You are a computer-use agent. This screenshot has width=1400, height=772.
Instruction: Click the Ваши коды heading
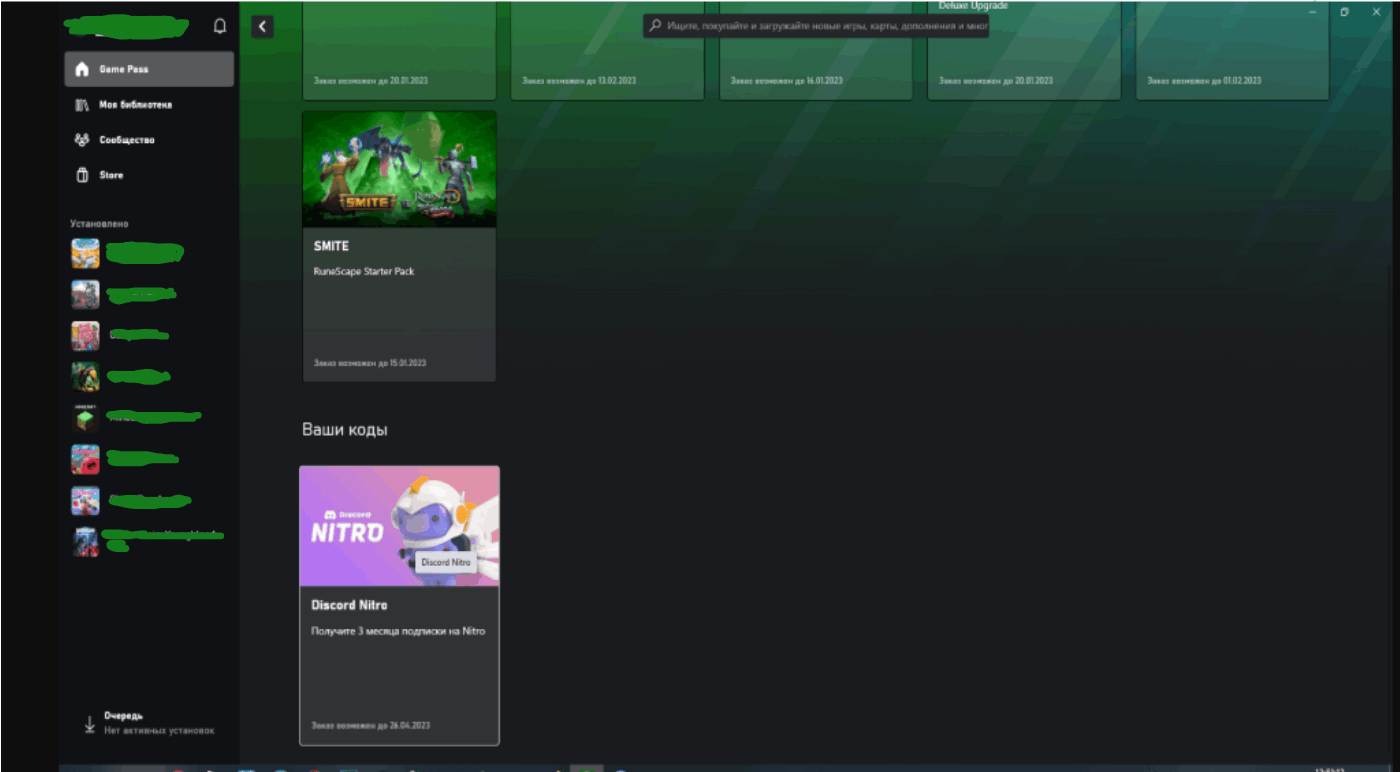(345, 430)
